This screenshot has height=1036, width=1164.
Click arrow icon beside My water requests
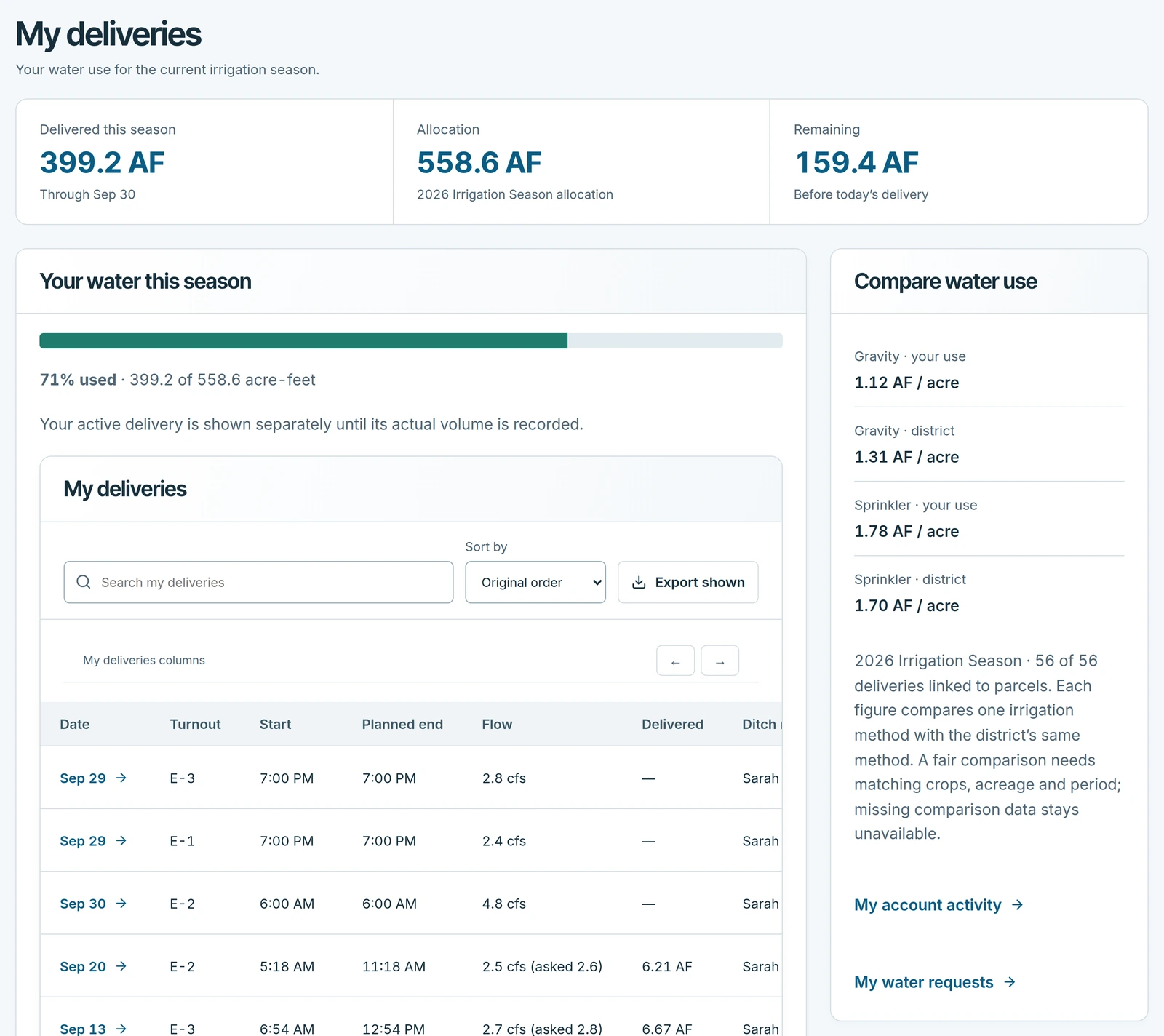(1010, 982)
